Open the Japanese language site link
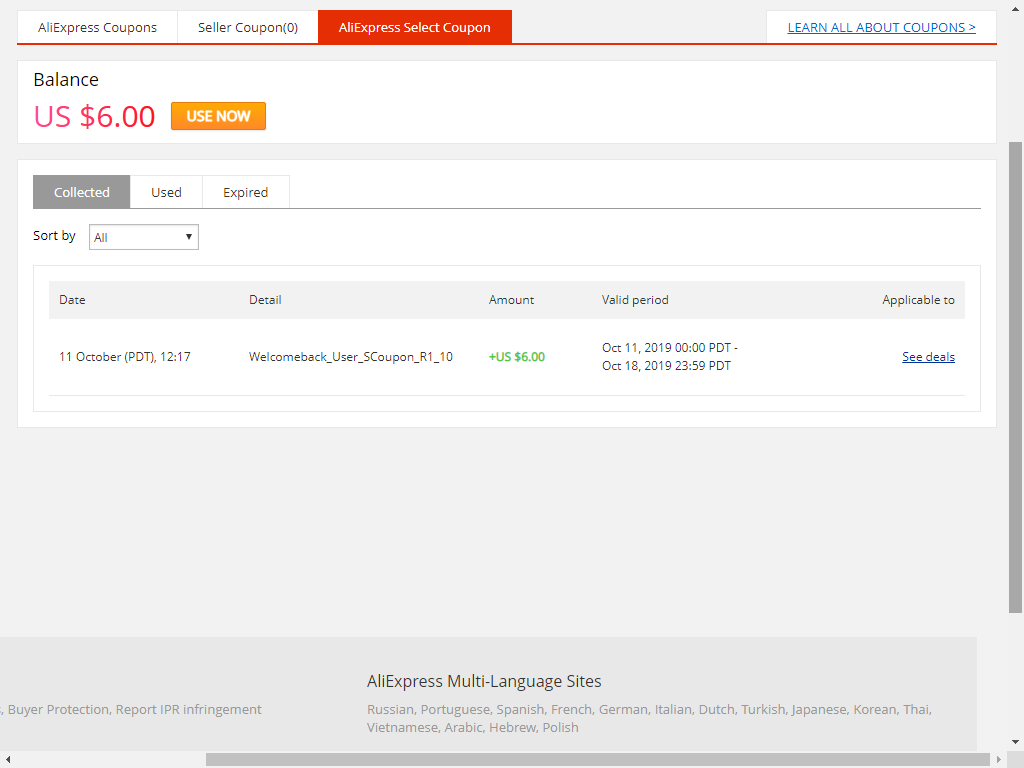The width and height of the screenshot is (1024, 768). (x=818, y=709)
